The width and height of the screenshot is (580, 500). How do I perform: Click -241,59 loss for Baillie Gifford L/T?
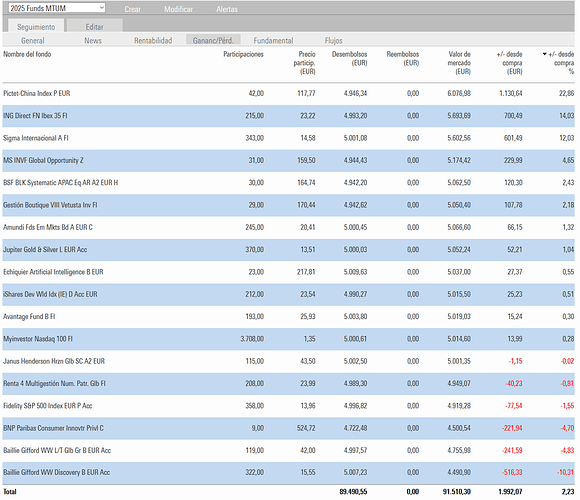[512, 450]
